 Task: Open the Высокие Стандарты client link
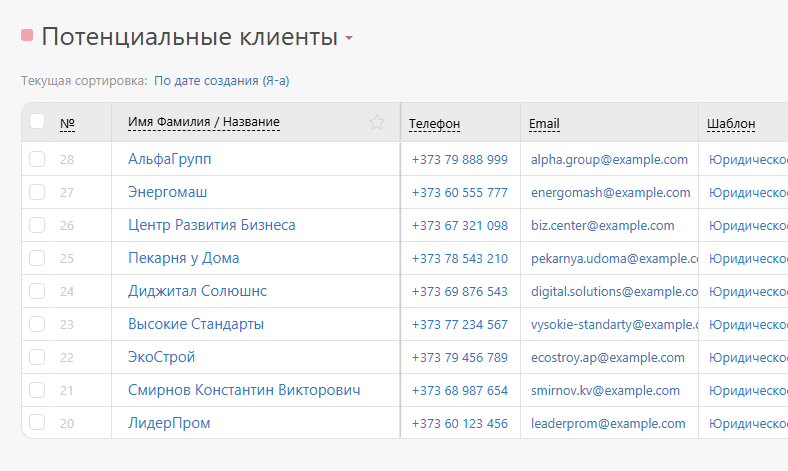[x=195, y=324]
